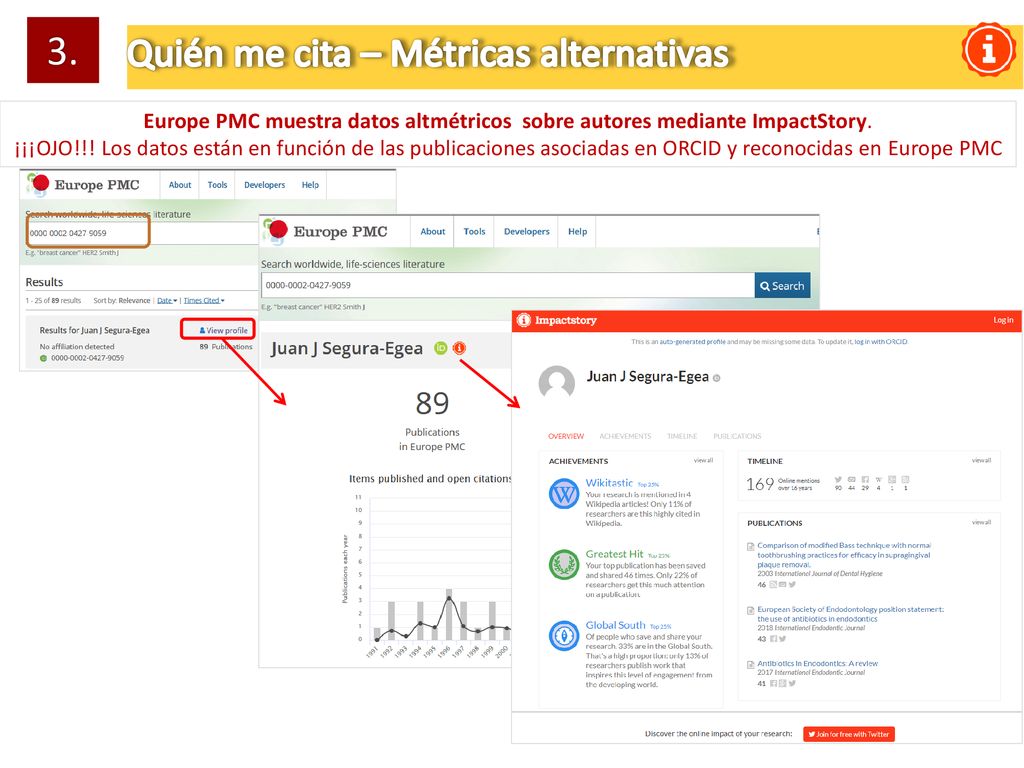
Task: Switch to the PUBLICATIONS tab in Impactstory
Action: pyautogui.click(x=737, y=436)
